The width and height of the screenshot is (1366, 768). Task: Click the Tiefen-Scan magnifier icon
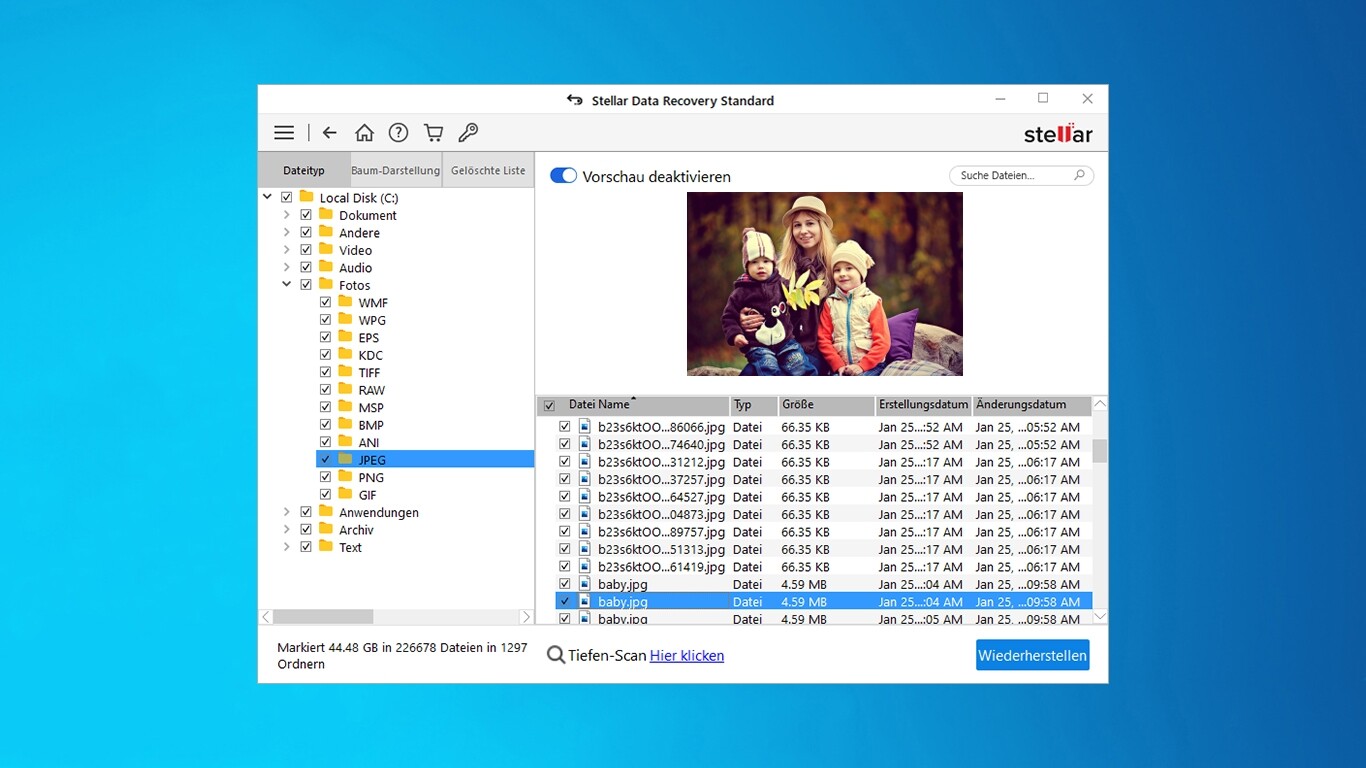556,656
